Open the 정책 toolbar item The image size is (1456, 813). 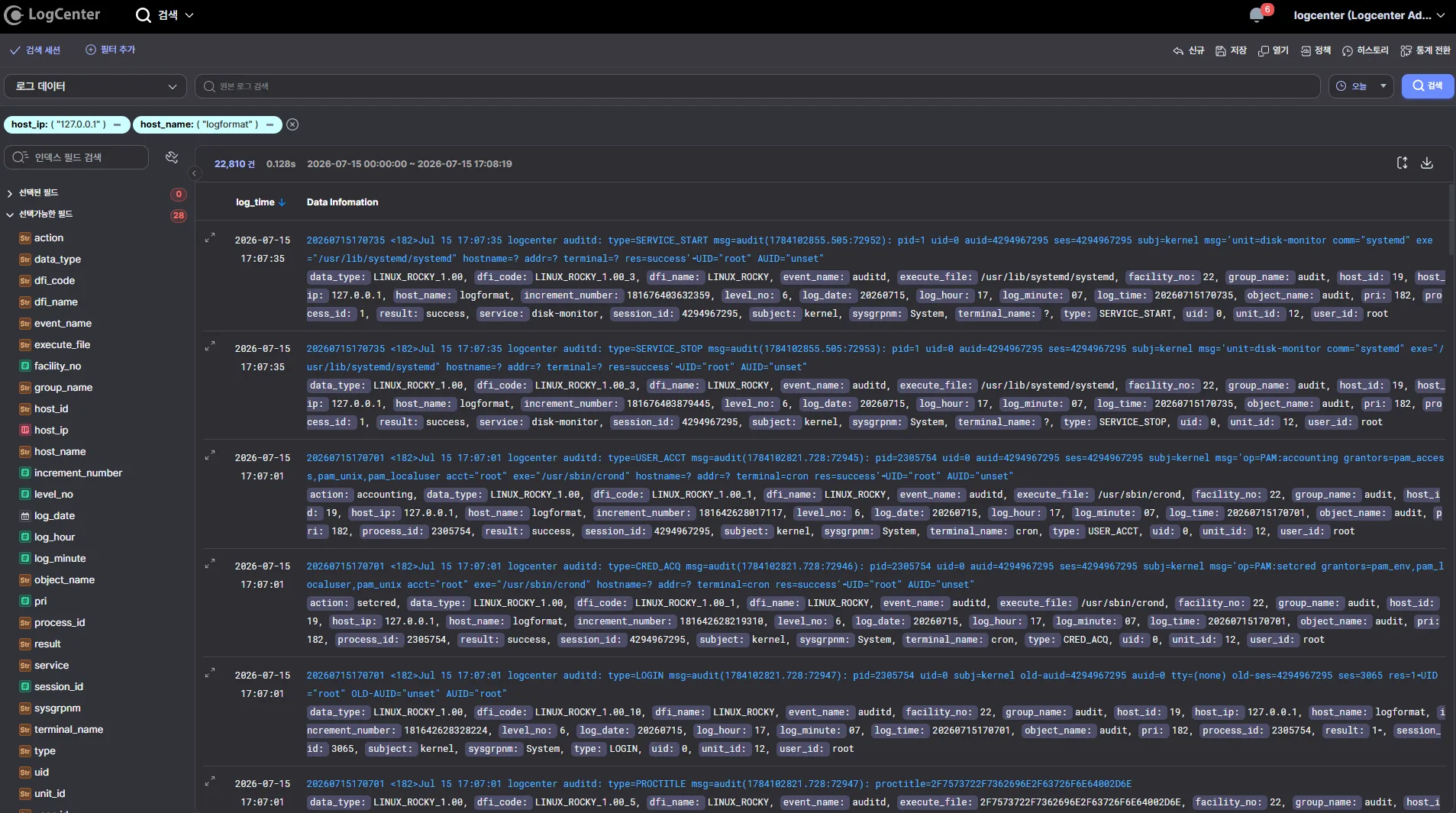point(1316,50)
